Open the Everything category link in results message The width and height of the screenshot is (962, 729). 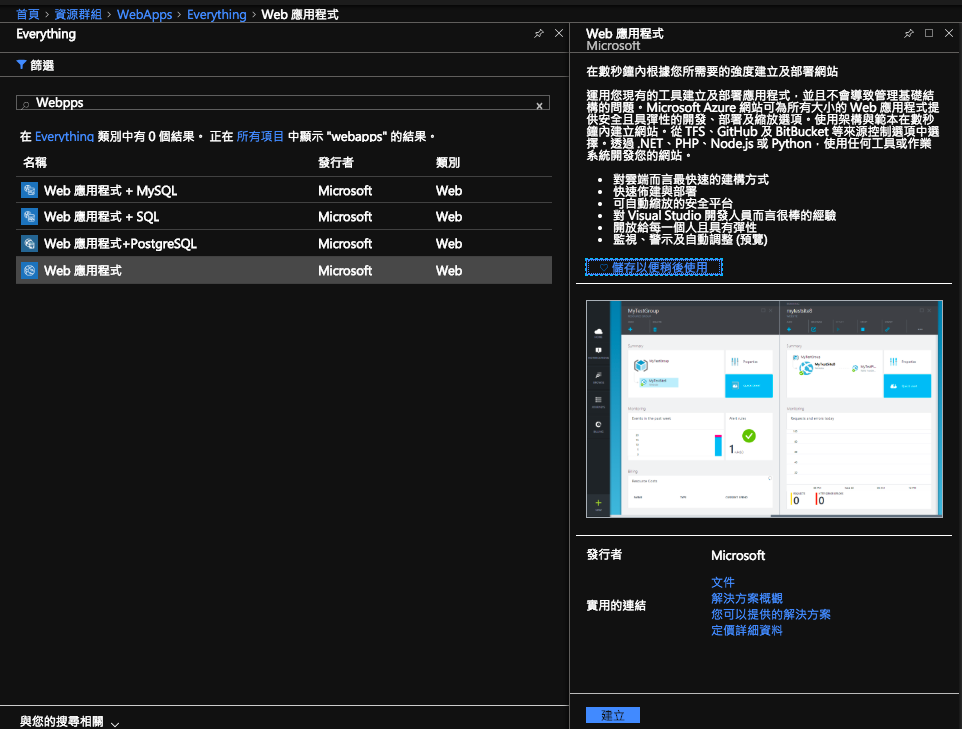tap(64, 136)
